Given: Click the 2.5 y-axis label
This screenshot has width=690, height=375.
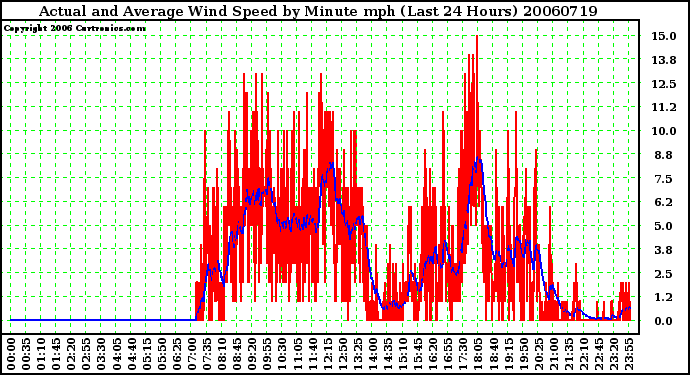Looking at the screenshot, I should [x=664, y=274].
